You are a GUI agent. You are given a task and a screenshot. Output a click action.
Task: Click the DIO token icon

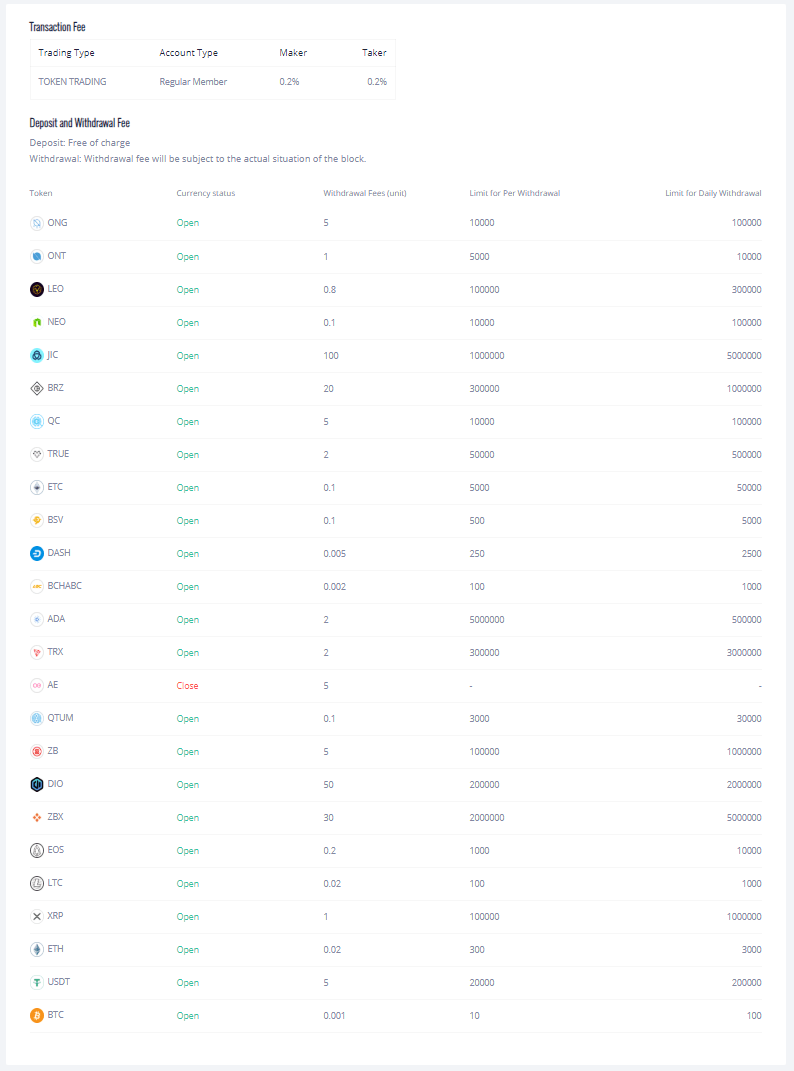pyautogui.click(x=37, y=784)
